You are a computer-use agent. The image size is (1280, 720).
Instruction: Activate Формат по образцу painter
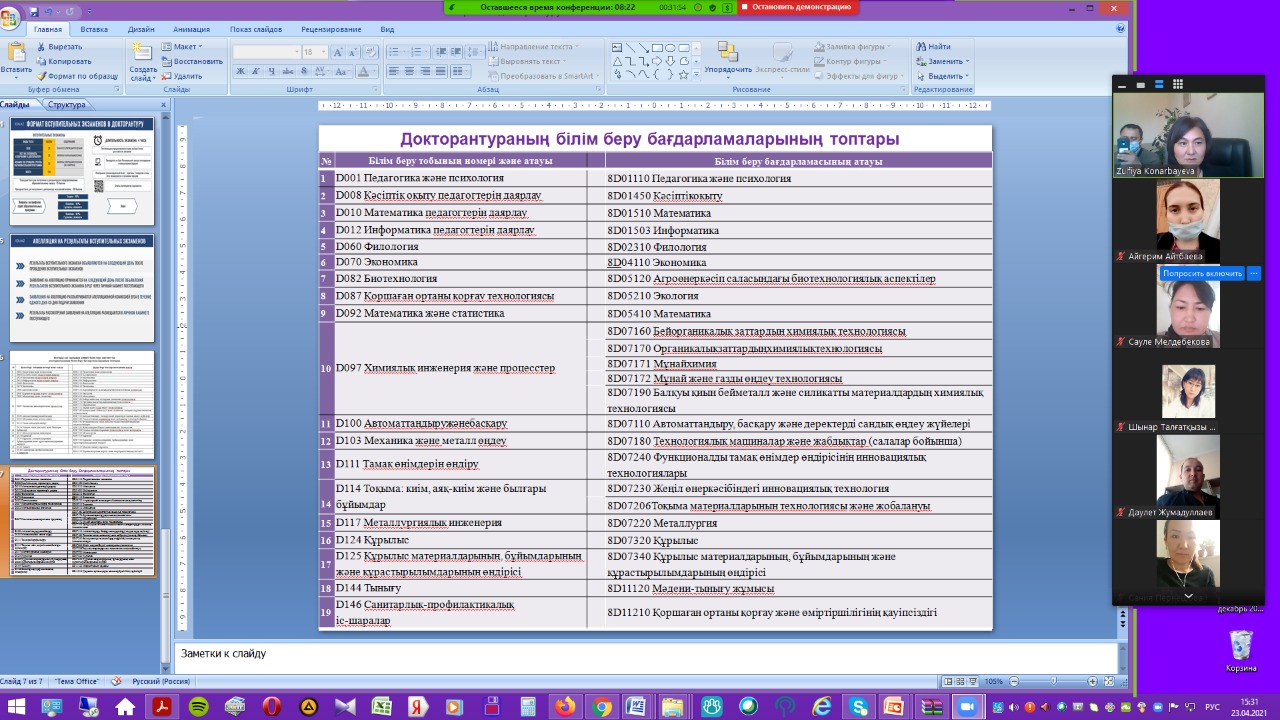coord(77,76)
